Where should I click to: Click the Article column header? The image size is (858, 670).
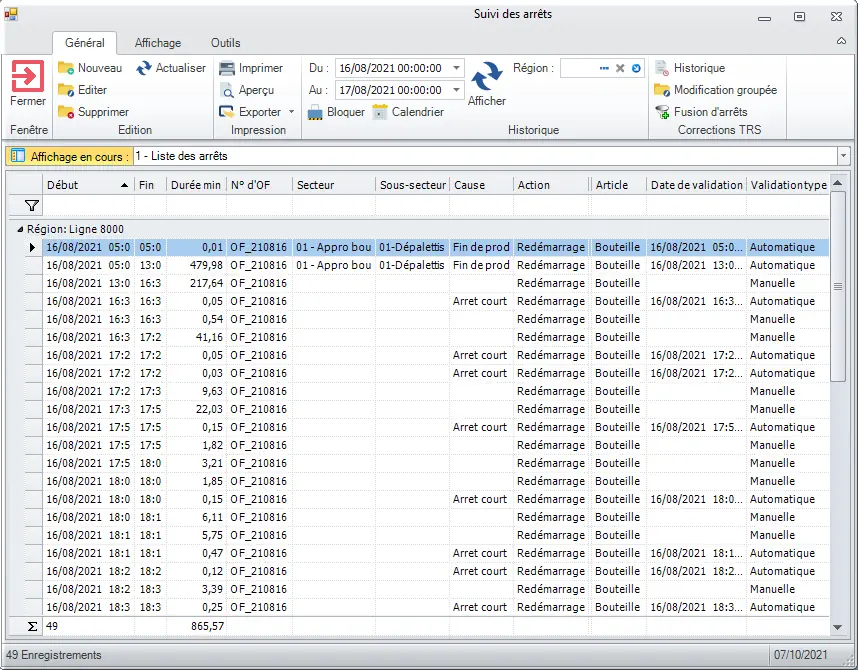tap(618, 185)
